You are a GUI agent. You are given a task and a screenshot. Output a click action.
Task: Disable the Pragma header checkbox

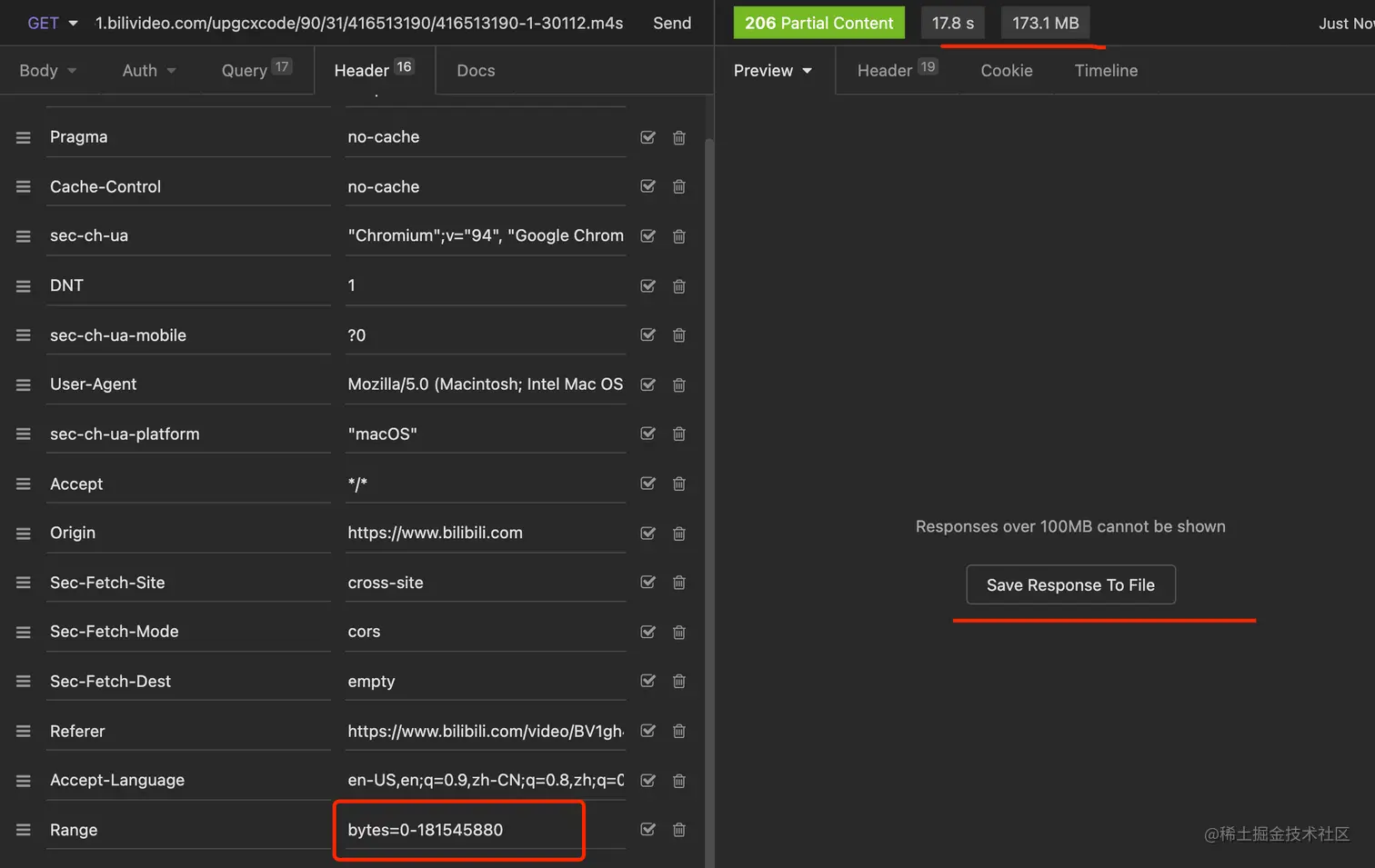click(x=648, y=137)
